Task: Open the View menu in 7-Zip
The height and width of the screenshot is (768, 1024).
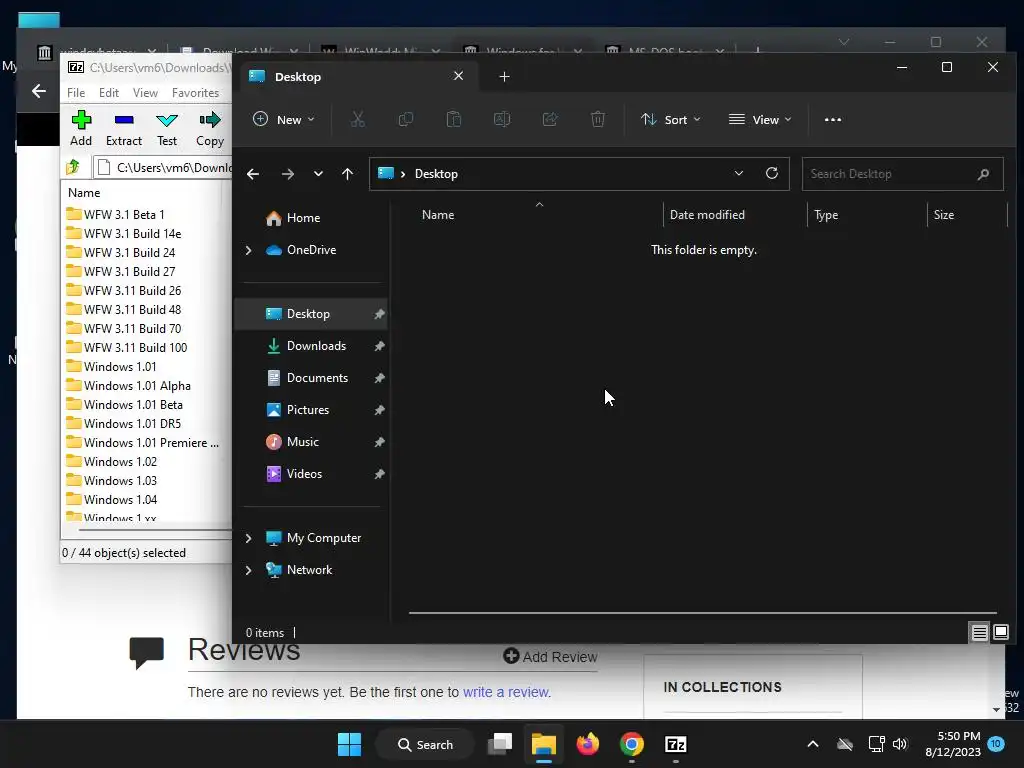Action: coord(145,93)
